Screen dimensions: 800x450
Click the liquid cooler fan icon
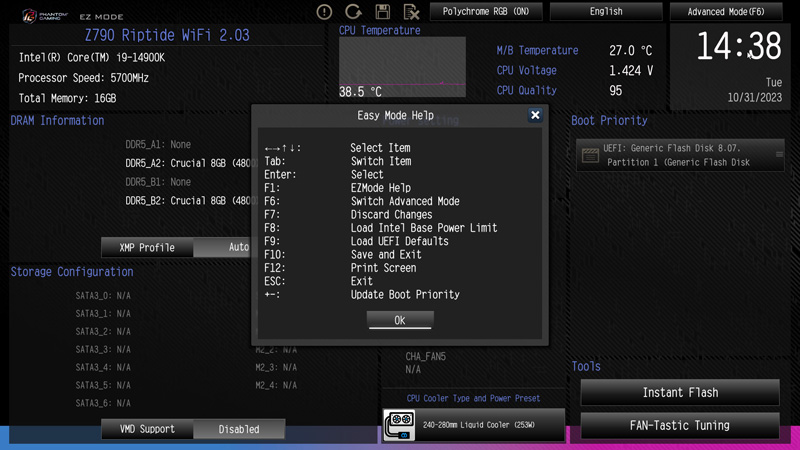(x=399, y=425)
